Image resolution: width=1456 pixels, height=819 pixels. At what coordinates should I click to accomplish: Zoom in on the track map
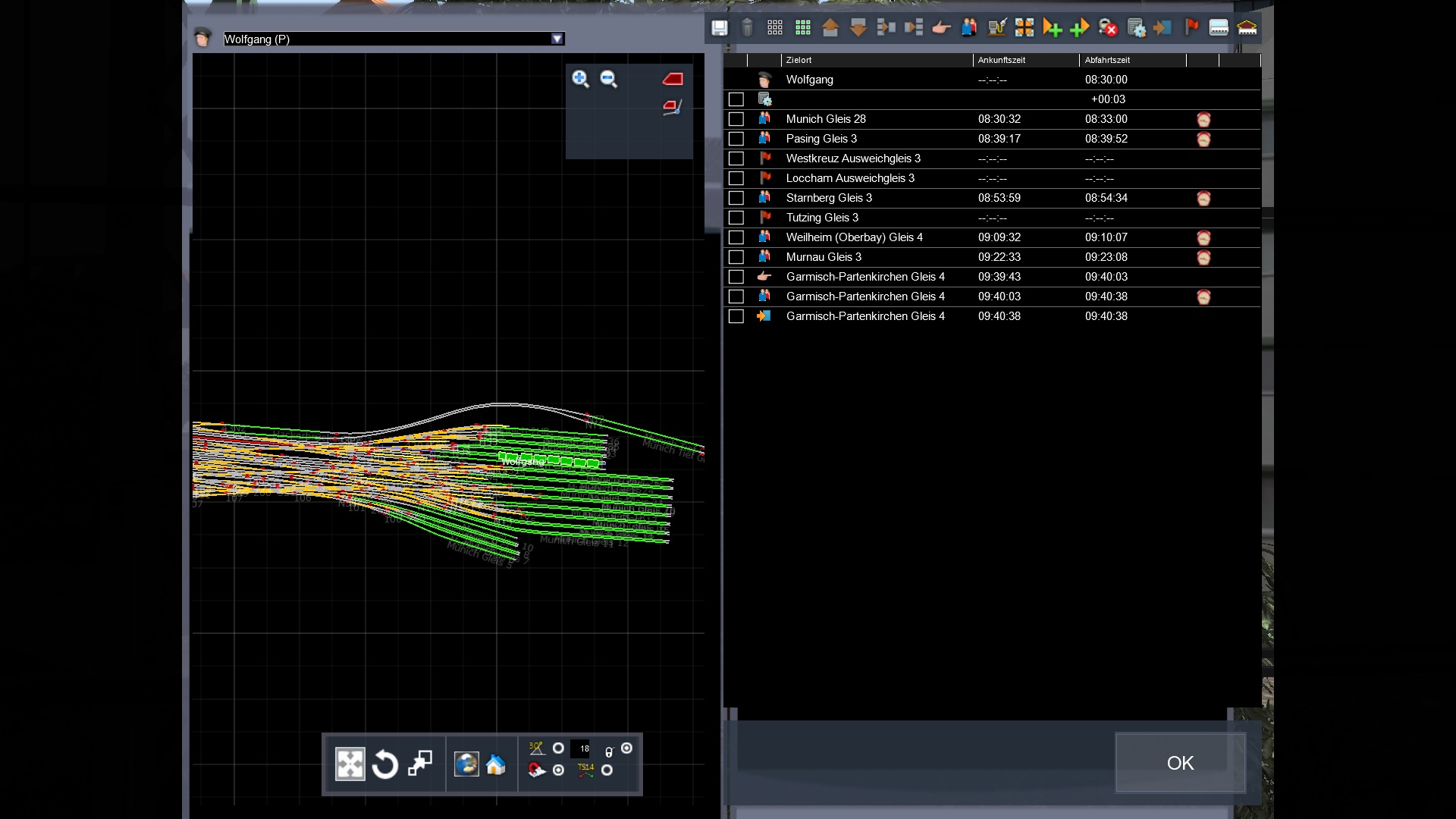click(581, 79)
